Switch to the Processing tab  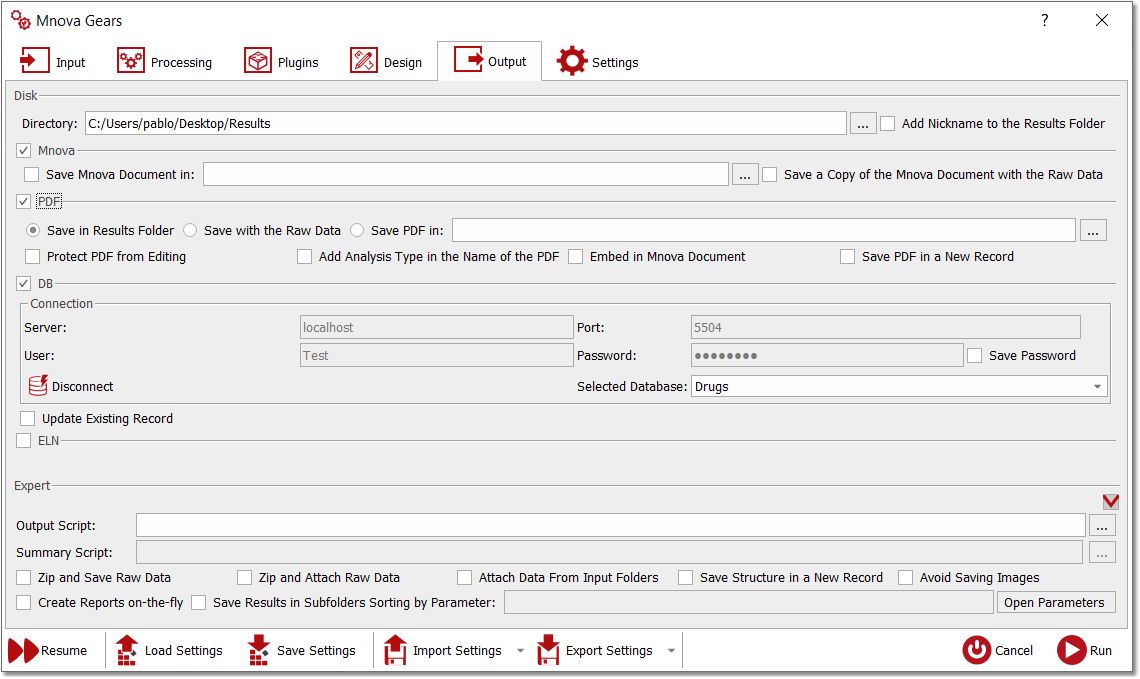pos(164,62)
